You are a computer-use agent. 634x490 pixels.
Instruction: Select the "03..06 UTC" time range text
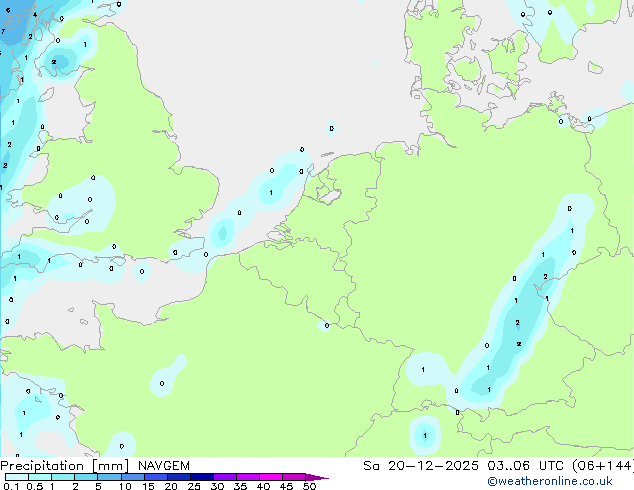coord(525,466)
